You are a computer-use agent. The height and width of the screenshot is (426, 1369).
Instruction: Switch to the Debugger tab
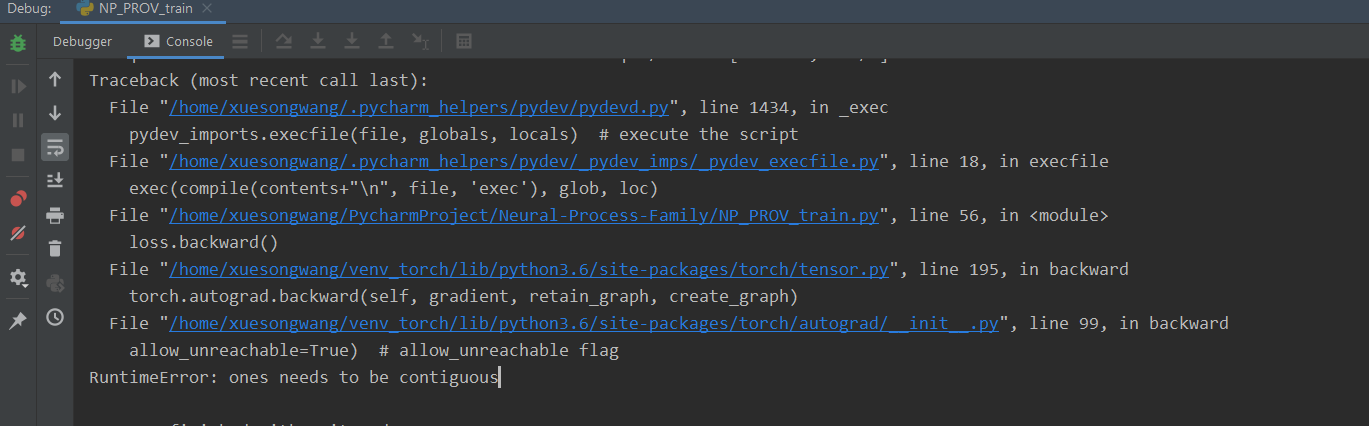(x=82, y=41)
